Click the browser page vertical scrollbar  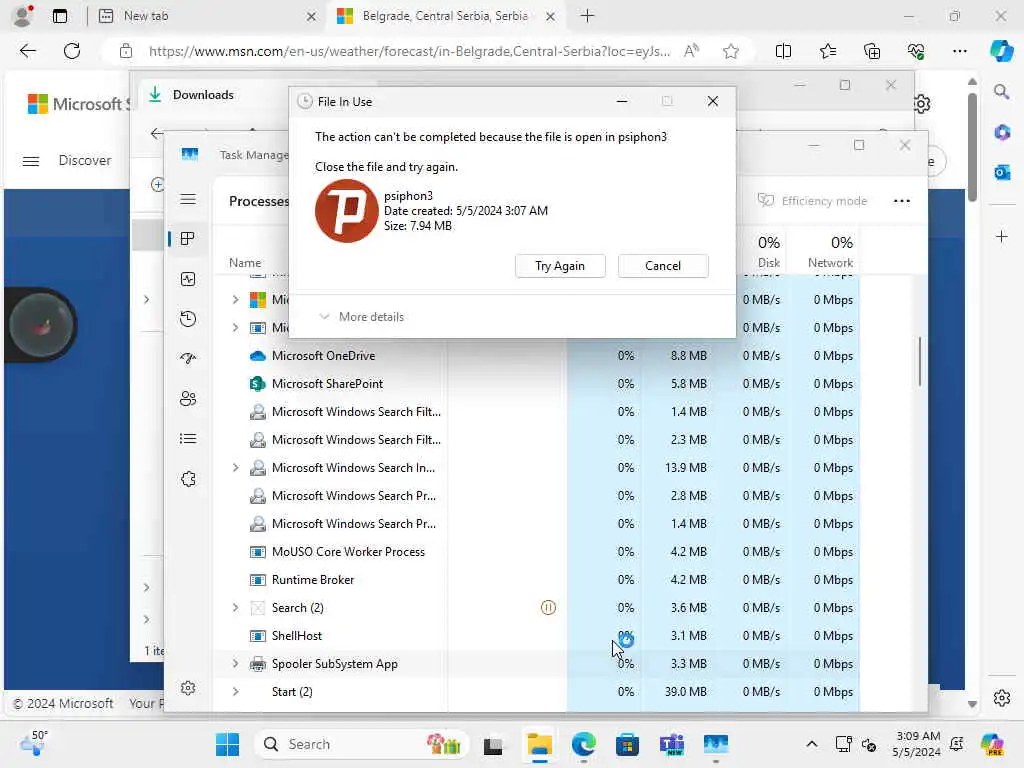point(972,148)
